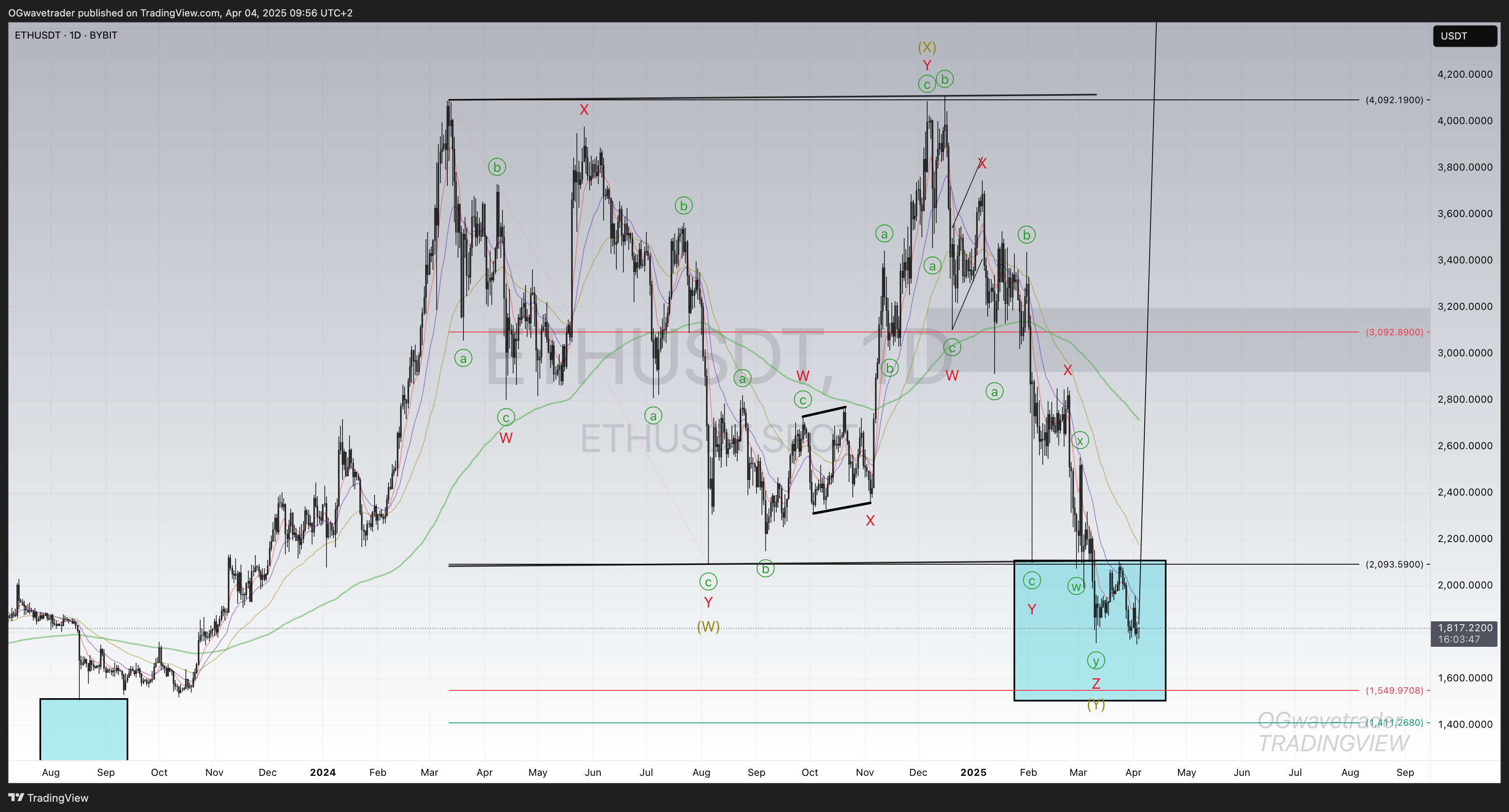Select the olive (X) wave label at top

[927, 47]
